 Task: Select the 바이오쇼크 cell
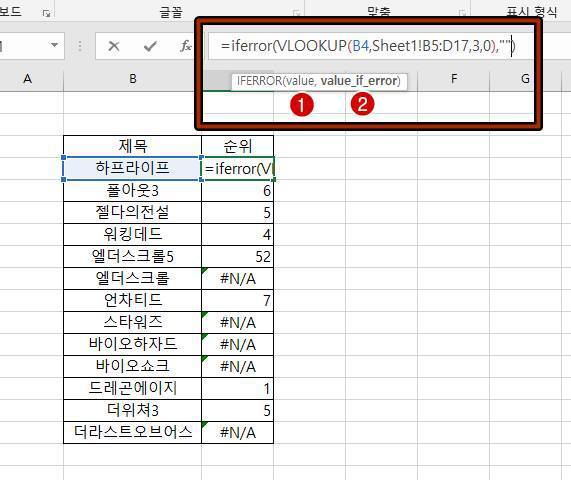coord(133,366)
